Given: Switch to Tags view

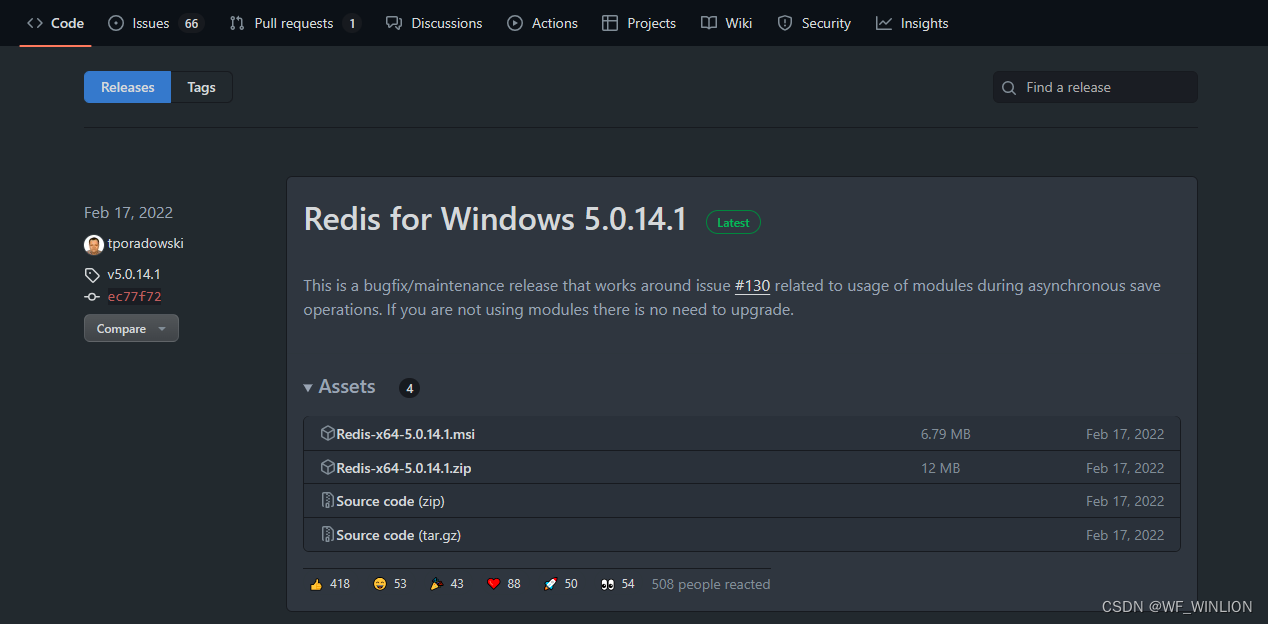Looking at the screenshot, I should 201,87.
